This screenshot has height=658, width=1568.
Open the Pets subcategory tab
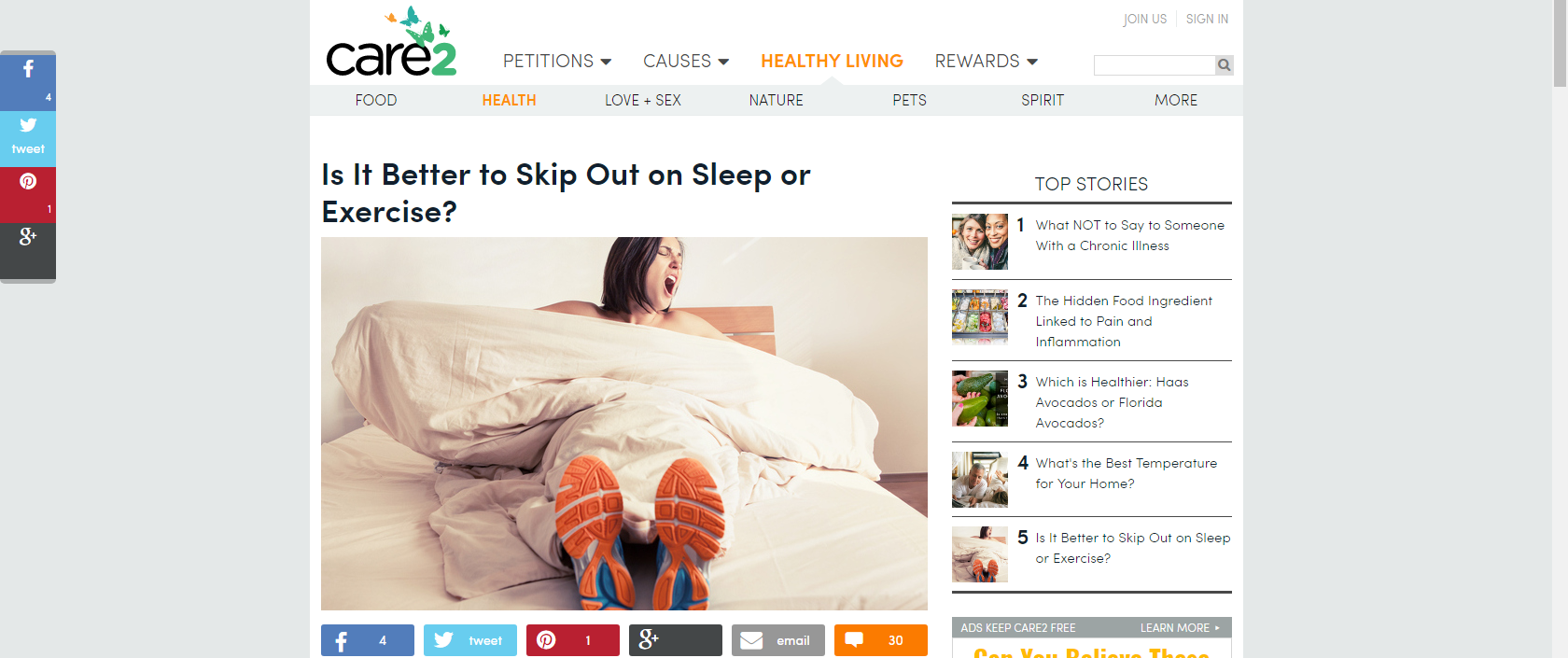coord(909,100)
